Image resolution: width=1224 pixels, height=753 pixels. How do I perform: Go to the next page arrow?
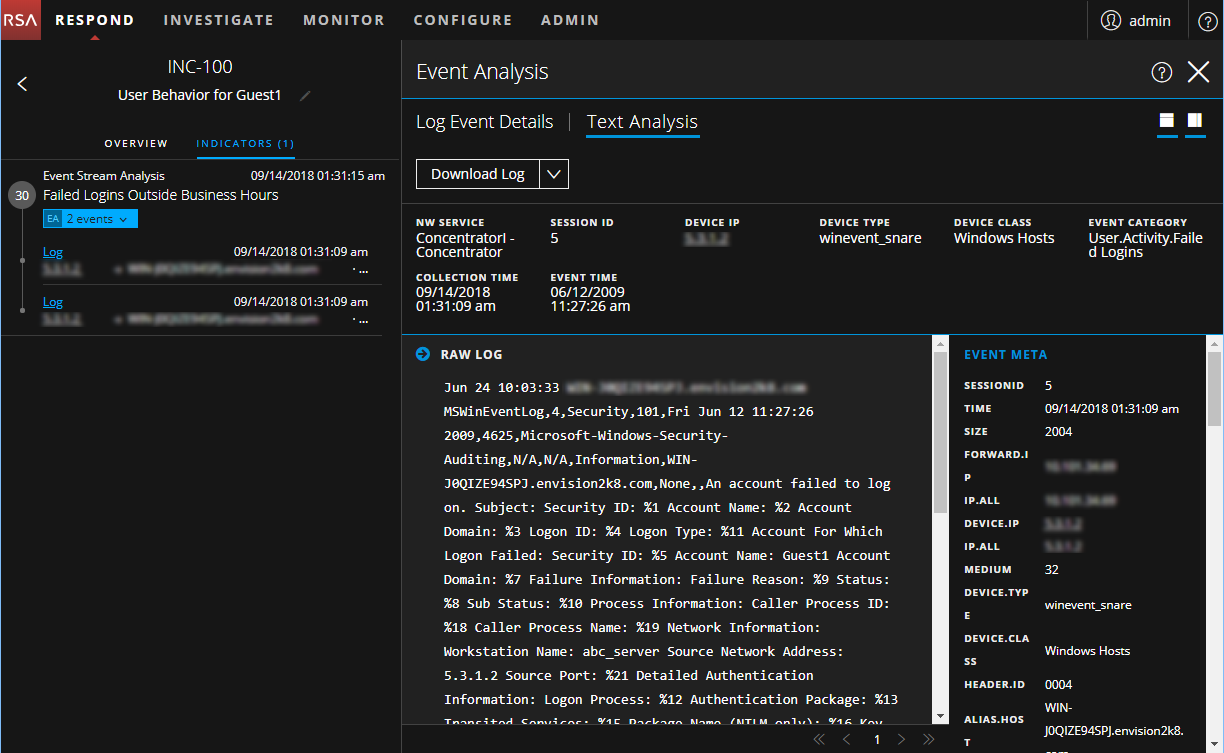click(902, 740)
